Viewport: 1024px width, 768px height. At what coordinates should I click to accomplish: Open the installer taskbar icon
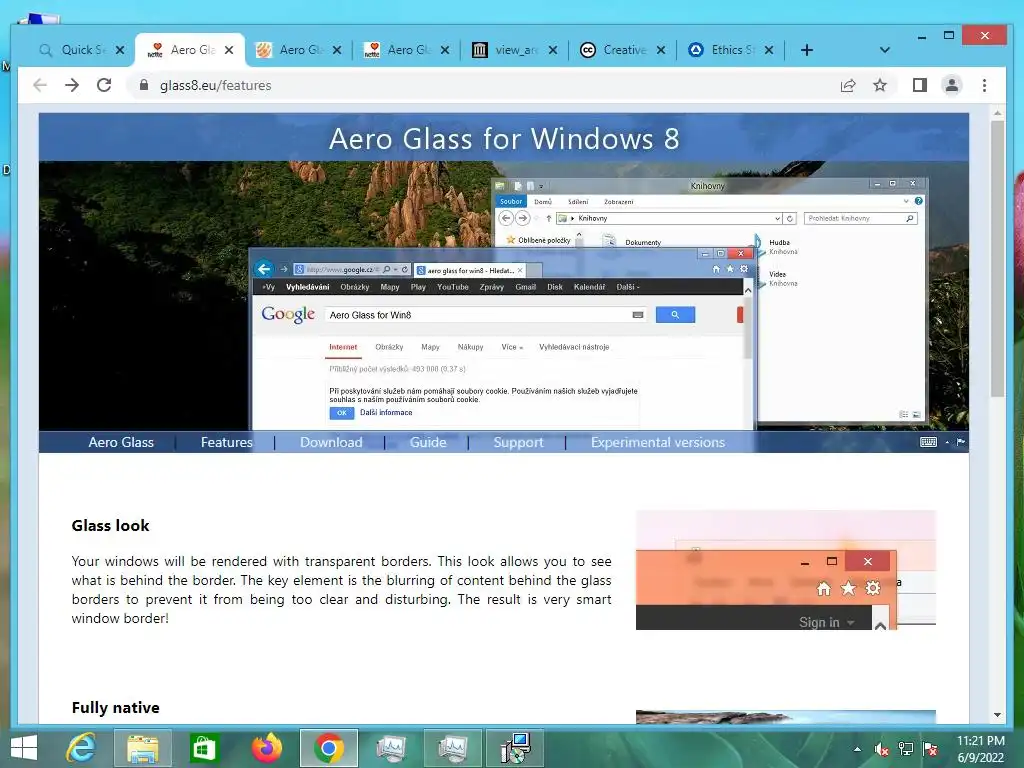click(x=515, y=748)
